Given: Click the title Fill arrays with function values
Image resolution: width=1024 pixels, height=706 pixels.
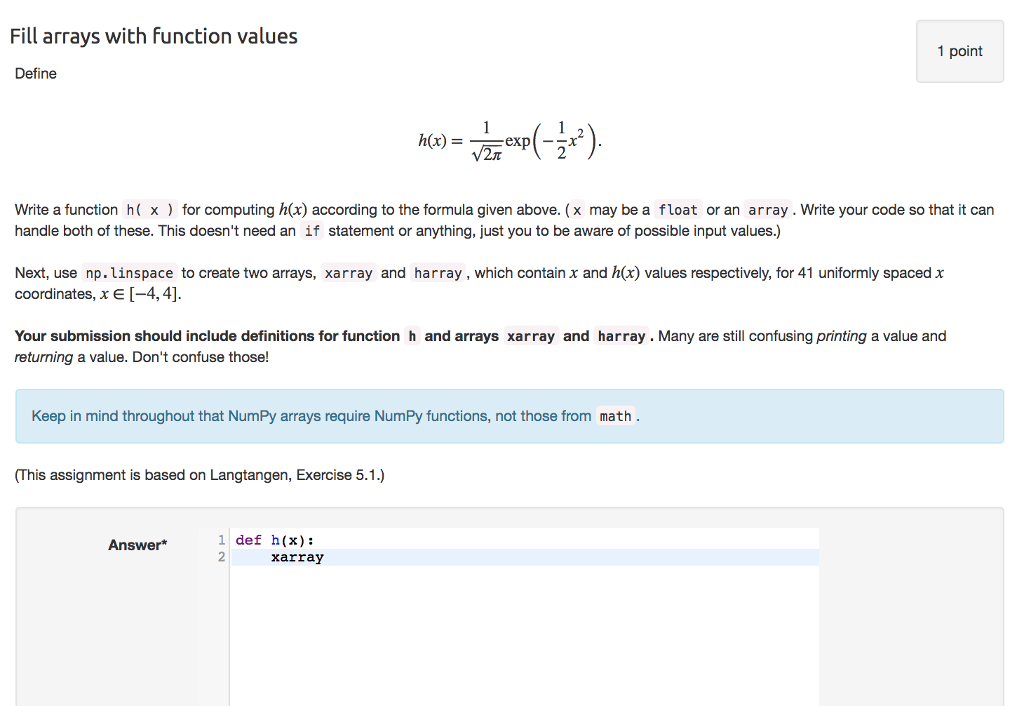Looking at the screenshot, I should [154, 35].
